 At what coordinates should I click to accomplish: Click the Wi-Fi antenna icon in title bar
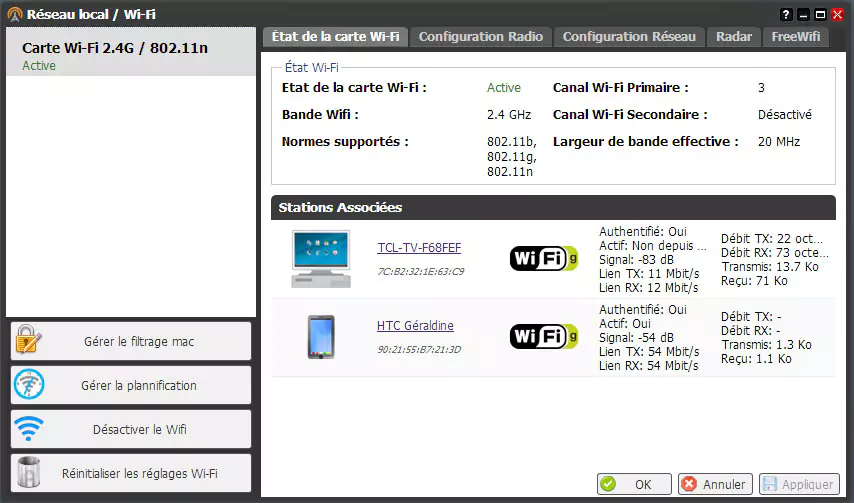pos(15,15)
